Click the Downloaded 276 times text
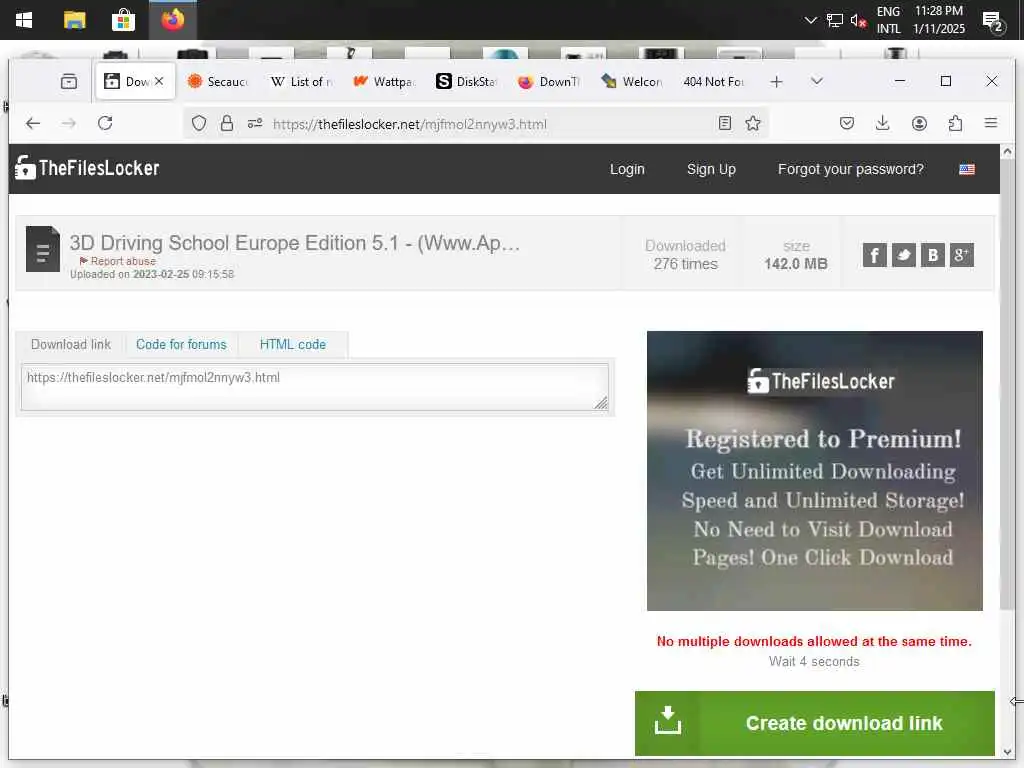 (685, 255)
